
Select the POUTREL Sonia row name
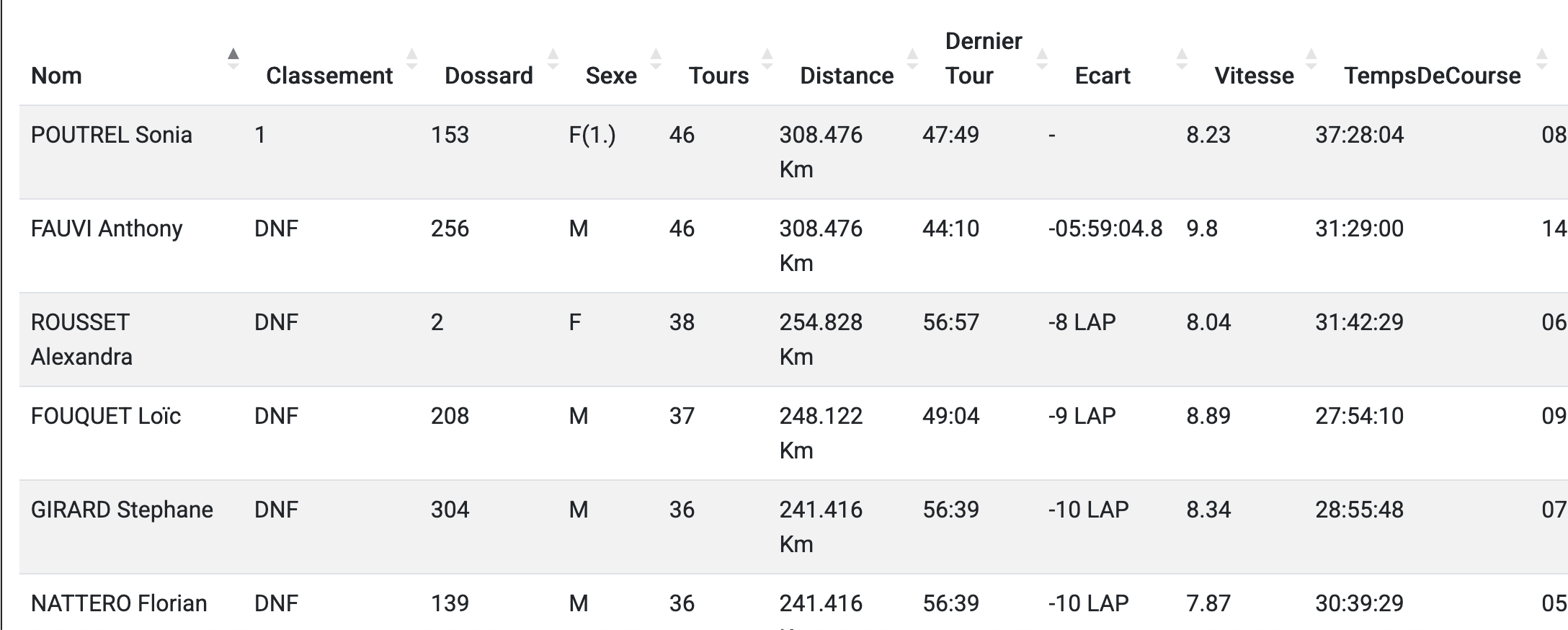coord(112,135)
